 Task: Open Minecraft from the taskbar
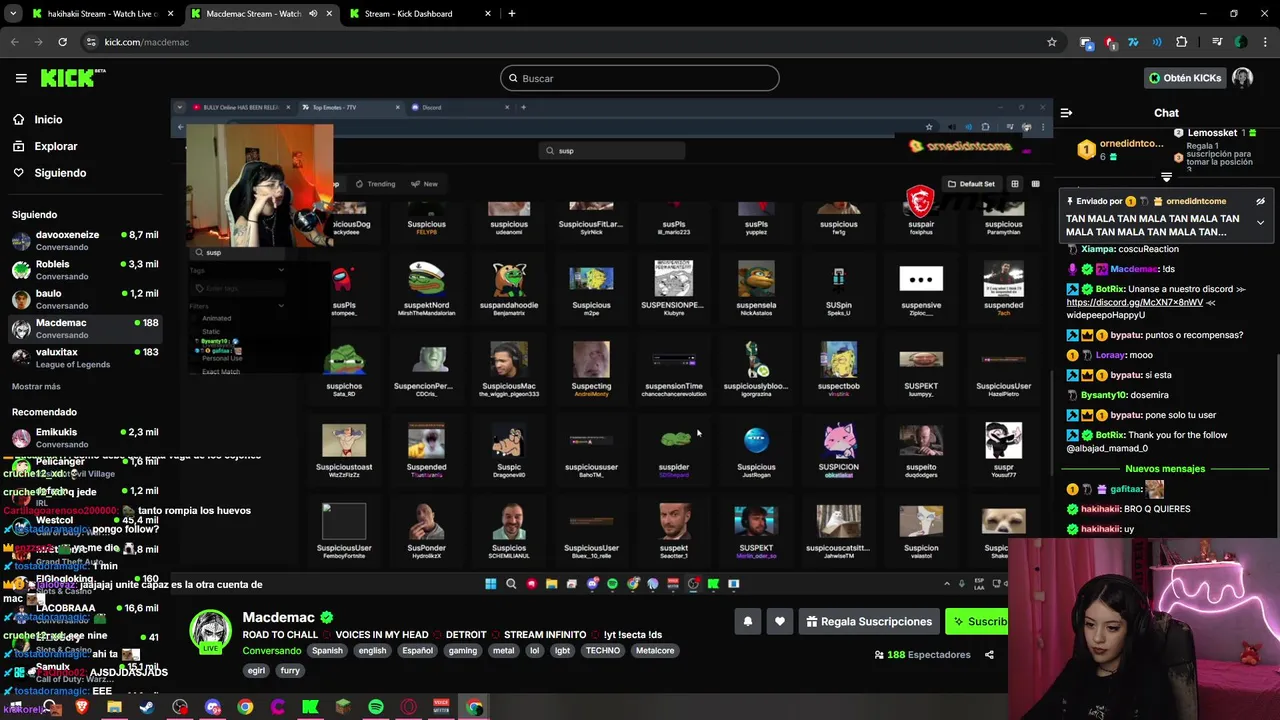pyautogui.click(x=343, y=707)
